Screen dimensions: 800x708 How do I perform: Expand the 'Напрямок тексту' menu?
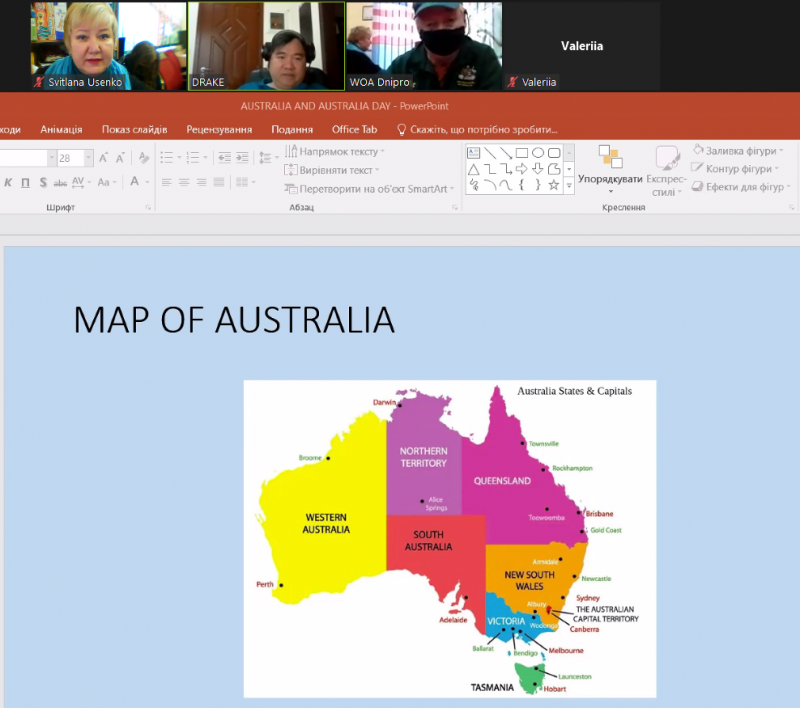point(334,151)
